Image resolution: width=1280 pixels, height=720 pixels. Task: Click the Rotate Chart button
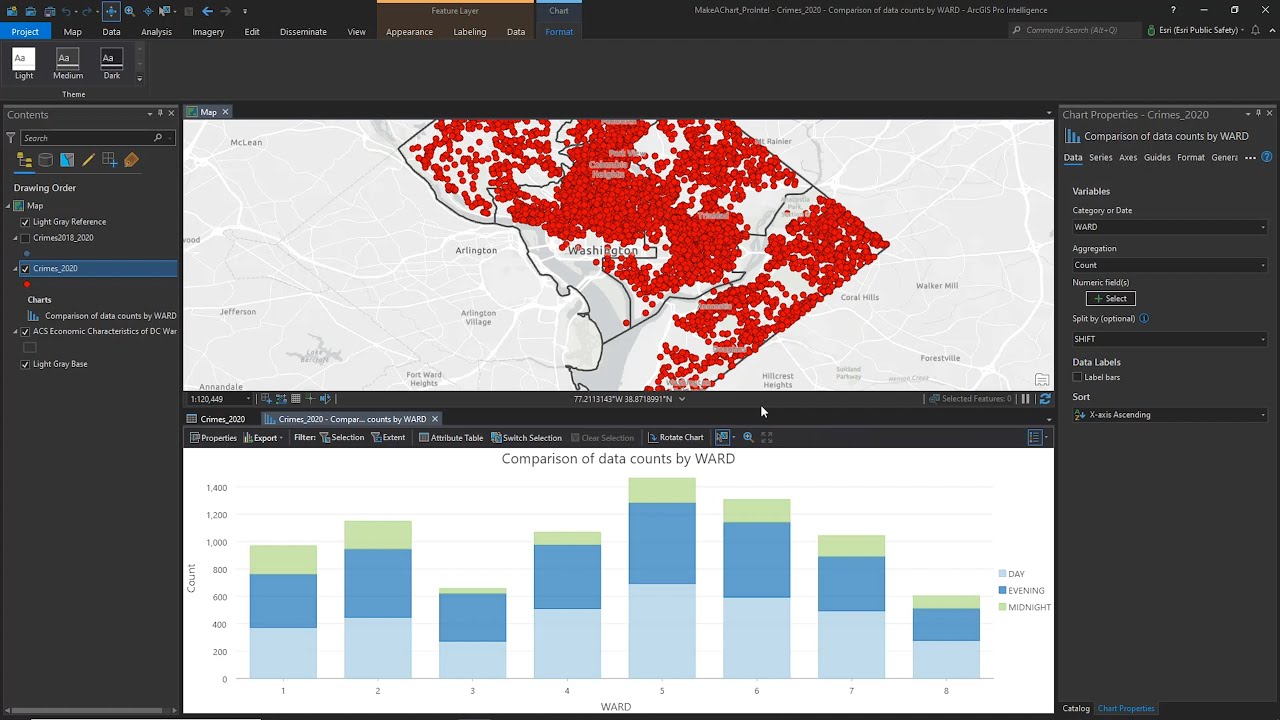pos(676,437)
